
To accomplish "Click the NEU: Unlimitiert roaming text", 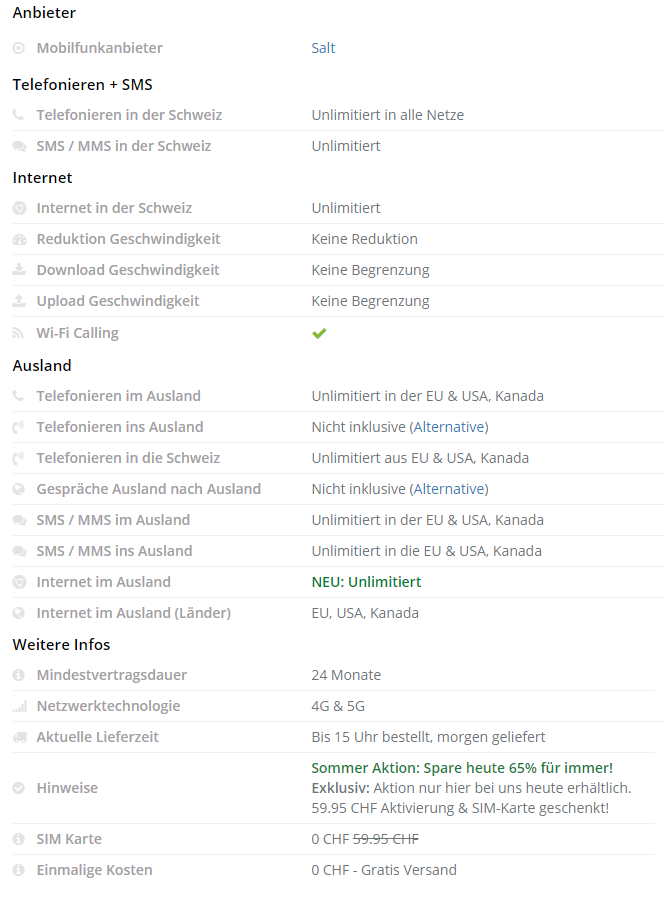I will click(x=366, y=582).
